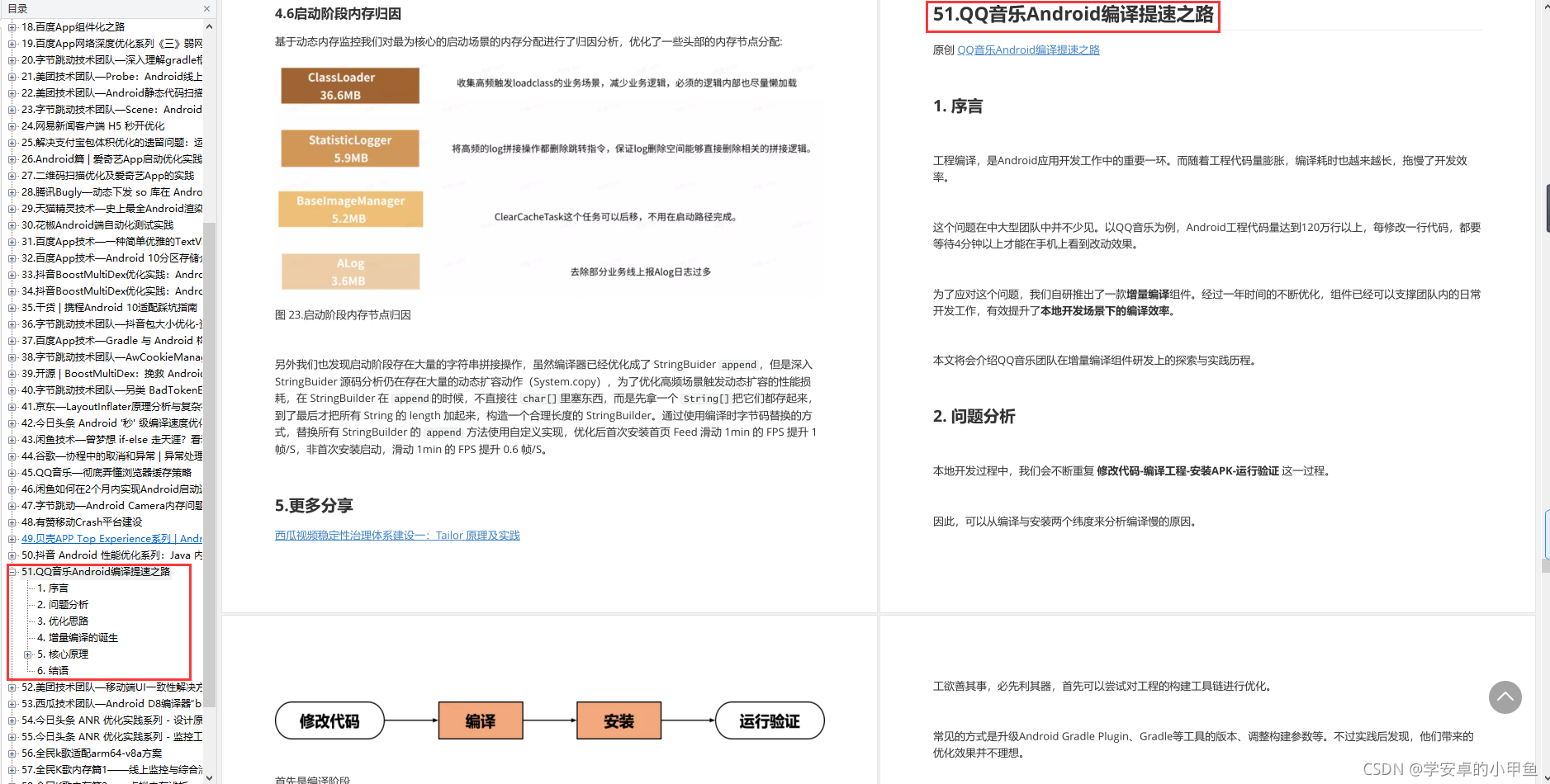Image resolution: width=1550 pixels, height=784 pixels.
Task: Expand item 18.百度App组件化之路
Action: point(12,27)
